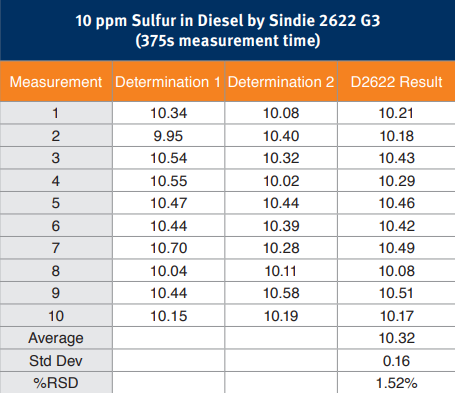Select the Average value 10.32
Screen dimensions: 455x393
pos(397,338)
